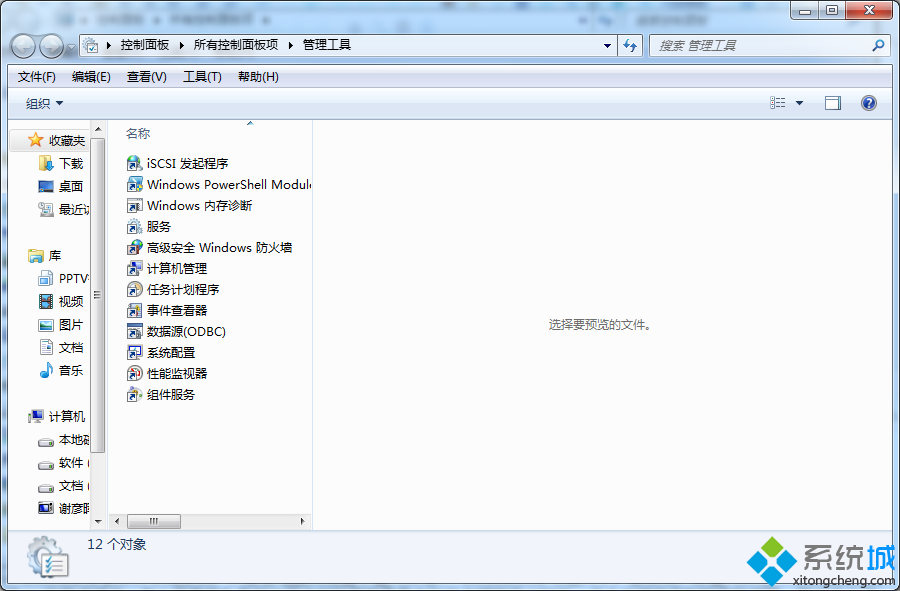The image size is (900, 591).
Task: Click the navigation pane scroll down arrow
Action: tap(98, 522)
